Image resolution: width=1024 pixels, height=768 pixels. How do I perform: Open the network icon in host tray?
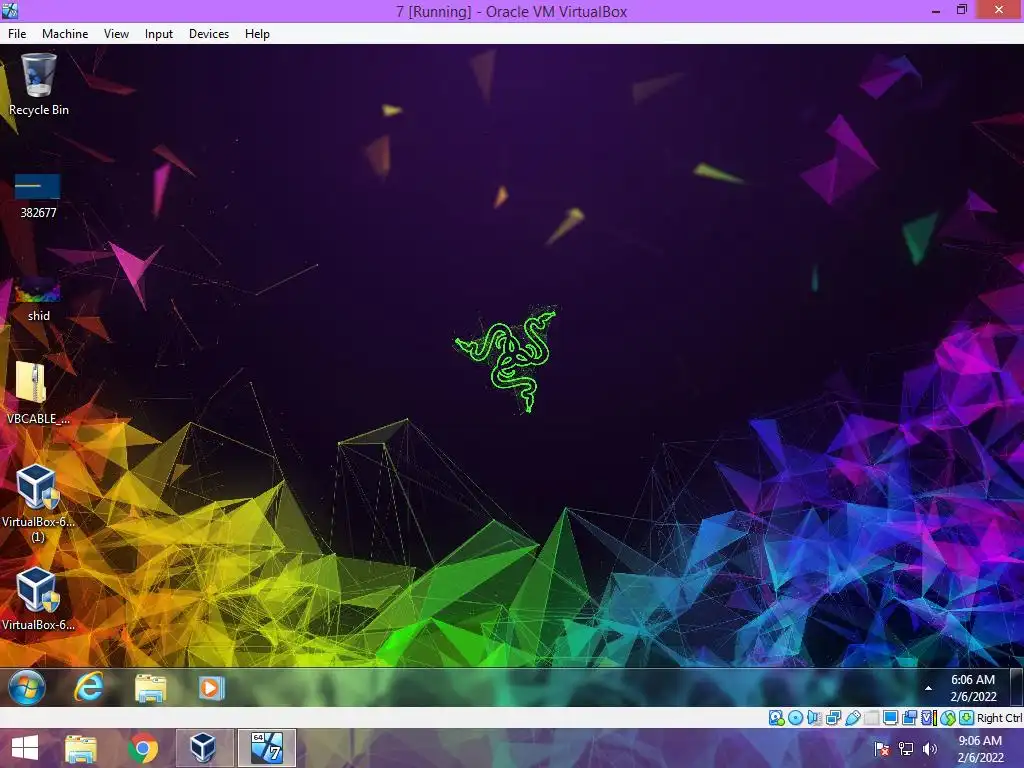(x=906, y=748)
